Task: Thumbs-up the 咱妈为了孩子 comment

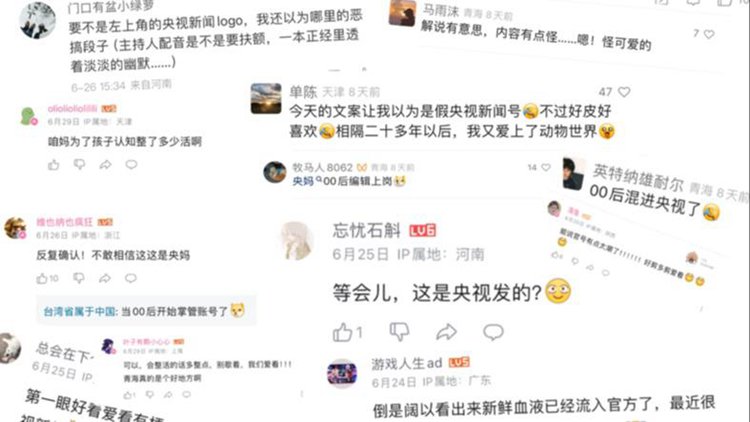Action: tap(54, 165)
